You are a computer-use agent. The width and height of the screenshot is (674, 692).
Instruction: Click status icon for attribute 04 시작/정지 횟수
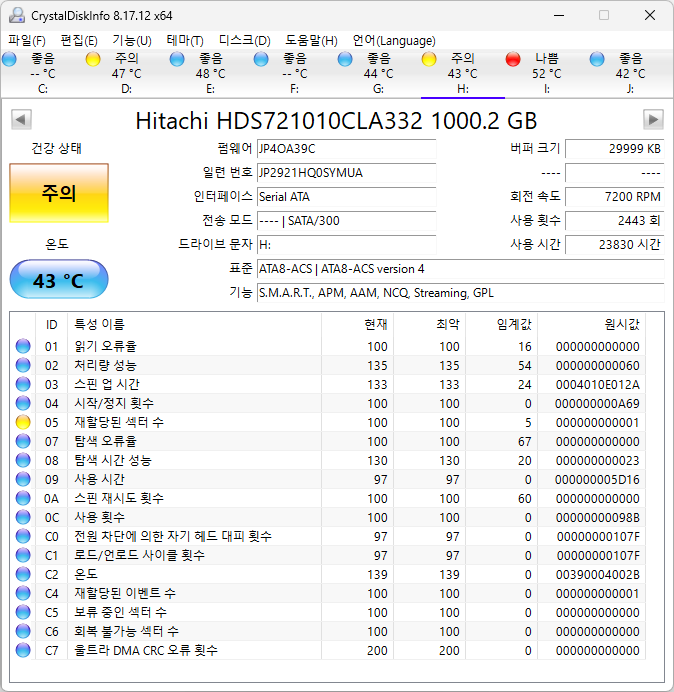[23, 403]
